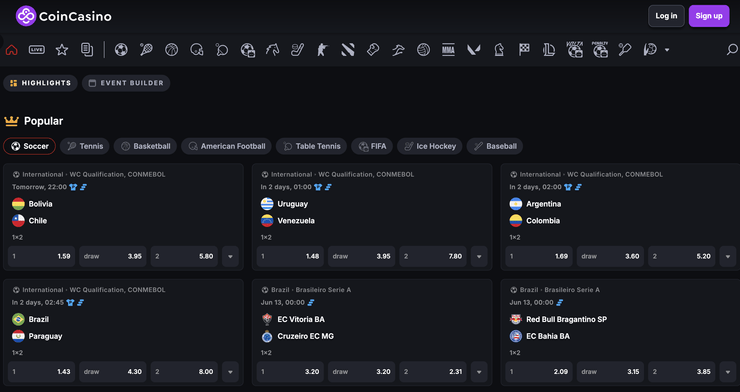The height and width of the screenshot is (392, 740).
Task: Open favorites star icon
Action: (62, 50)
